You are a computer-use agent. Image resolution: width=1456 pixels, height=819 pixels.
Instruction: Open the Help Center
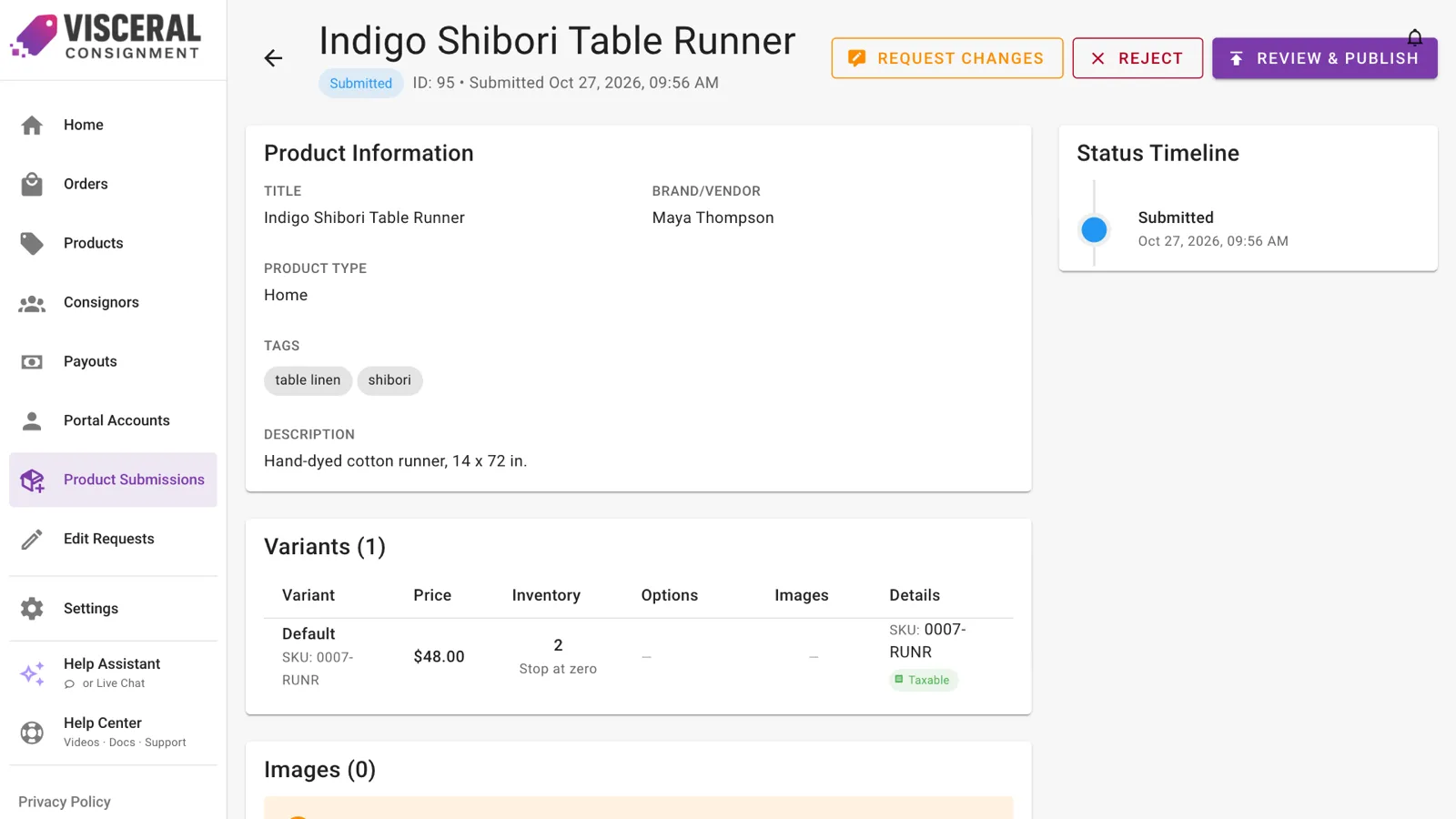tap(113, 732)
